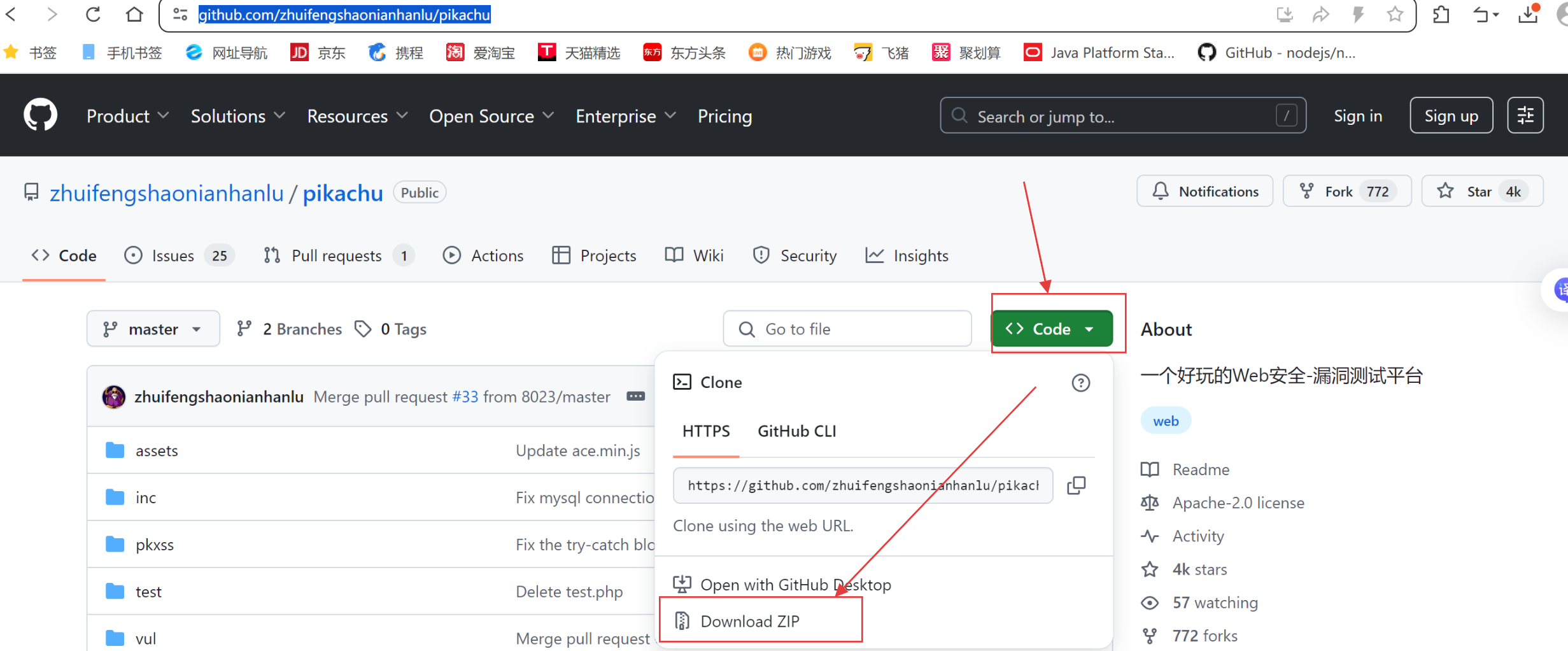Screen dimensions: 1568x651
Task: Open the clone help question mark icon
Action: pos(1080,383)
